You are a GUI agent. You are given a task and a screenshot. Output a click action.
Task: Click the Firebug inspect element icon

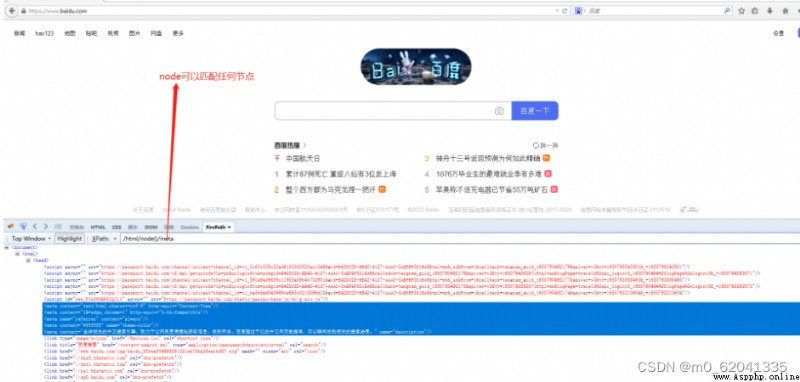click(23, 226)
